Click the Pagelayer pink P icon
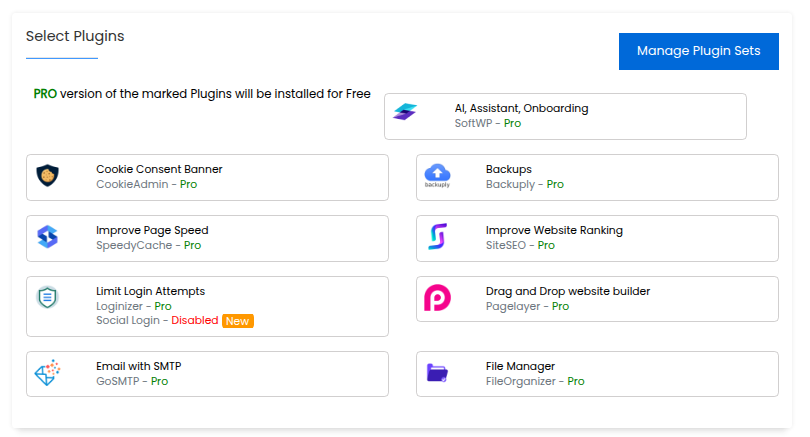The height and width of the screenshot is (437, 810). (438, 298)
